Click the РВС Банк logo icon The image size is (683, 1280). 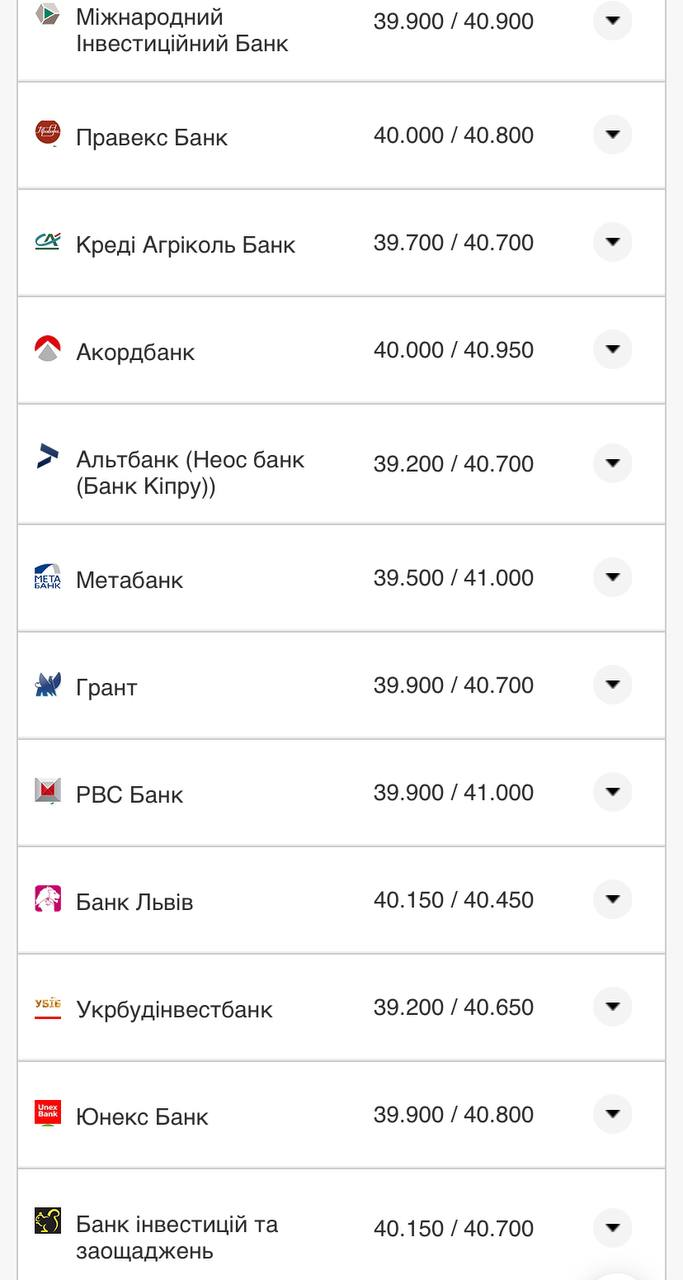point(47,791)
